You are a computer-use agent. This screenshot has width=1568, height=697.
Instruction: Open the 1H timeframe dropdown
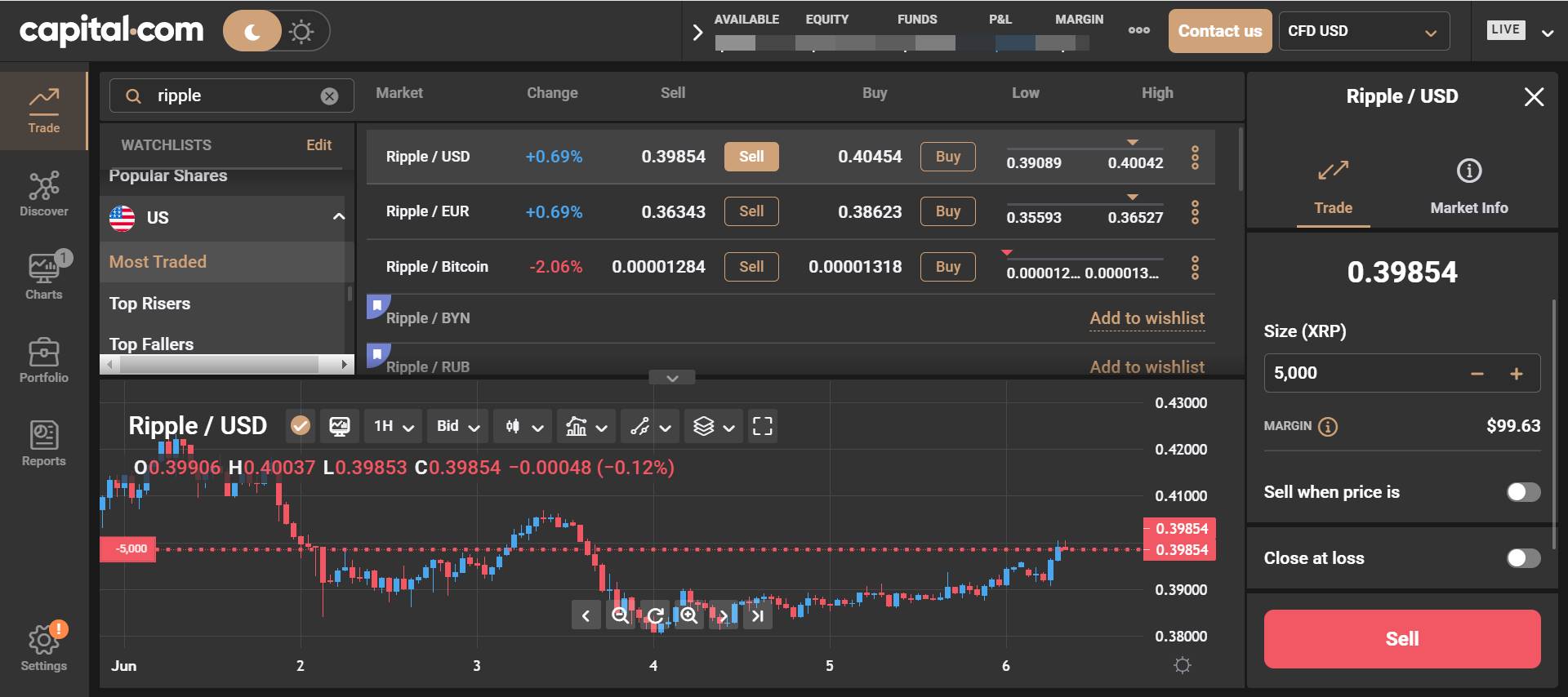[x=393, y=426]
